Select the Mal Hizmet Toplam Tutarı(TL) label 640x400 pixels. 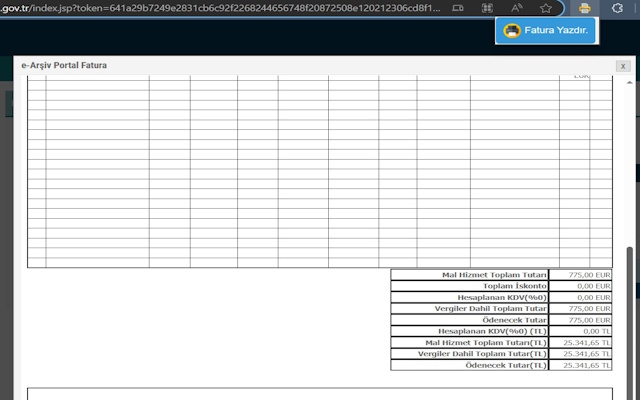click(486, 342)
